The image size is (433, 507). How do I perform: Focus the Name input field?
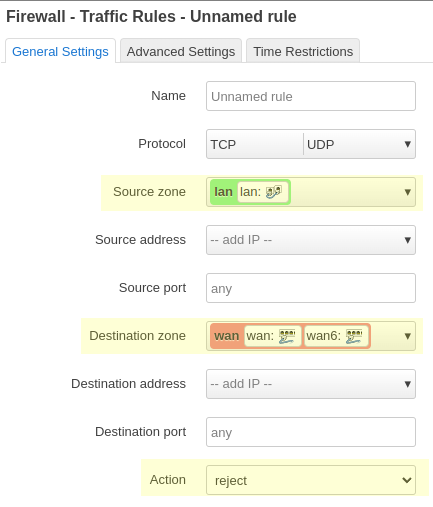[x=311, y=96]
